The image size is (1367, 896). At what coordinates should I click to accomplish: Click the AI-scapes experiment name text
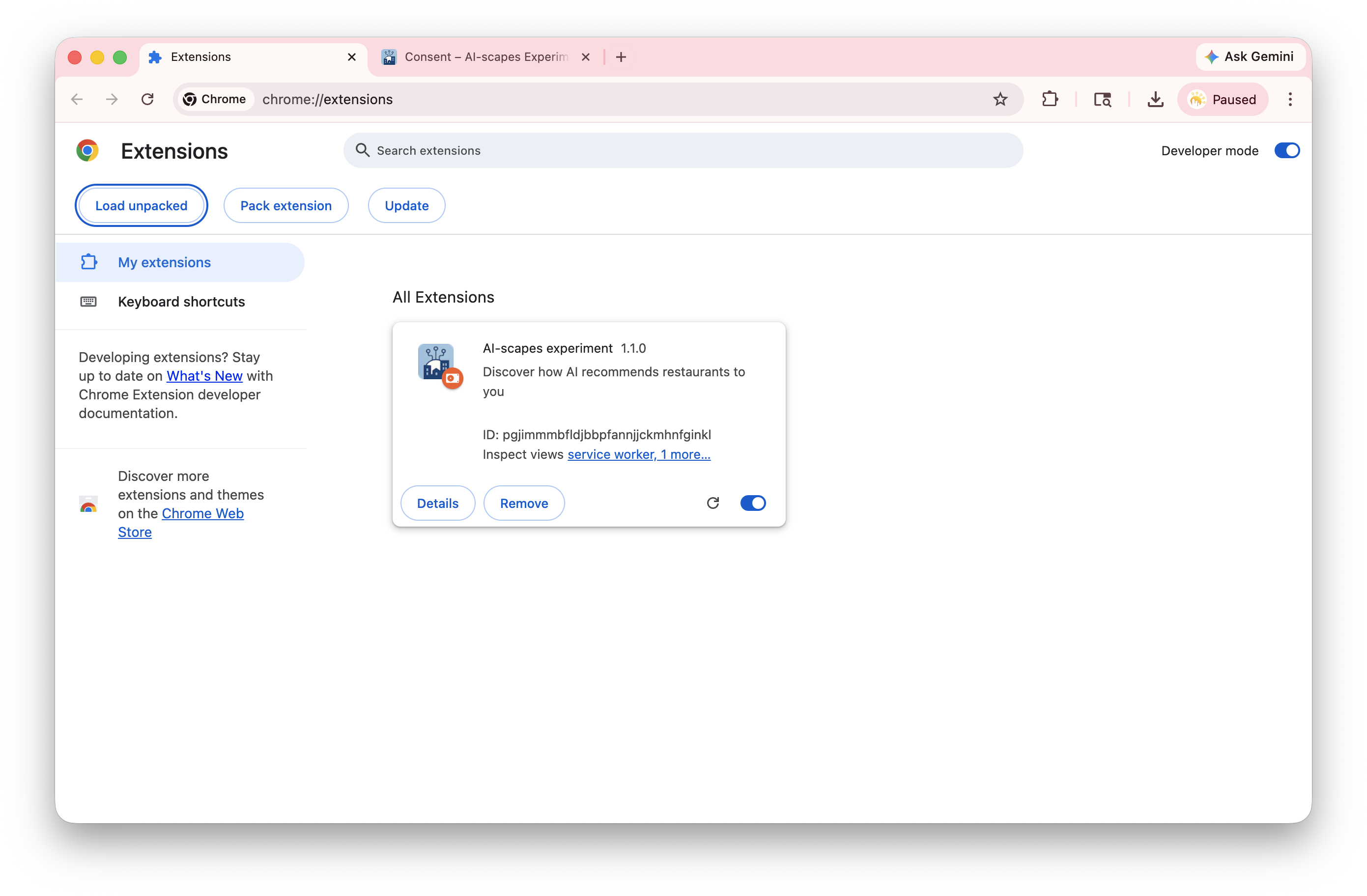pos(547,348)
